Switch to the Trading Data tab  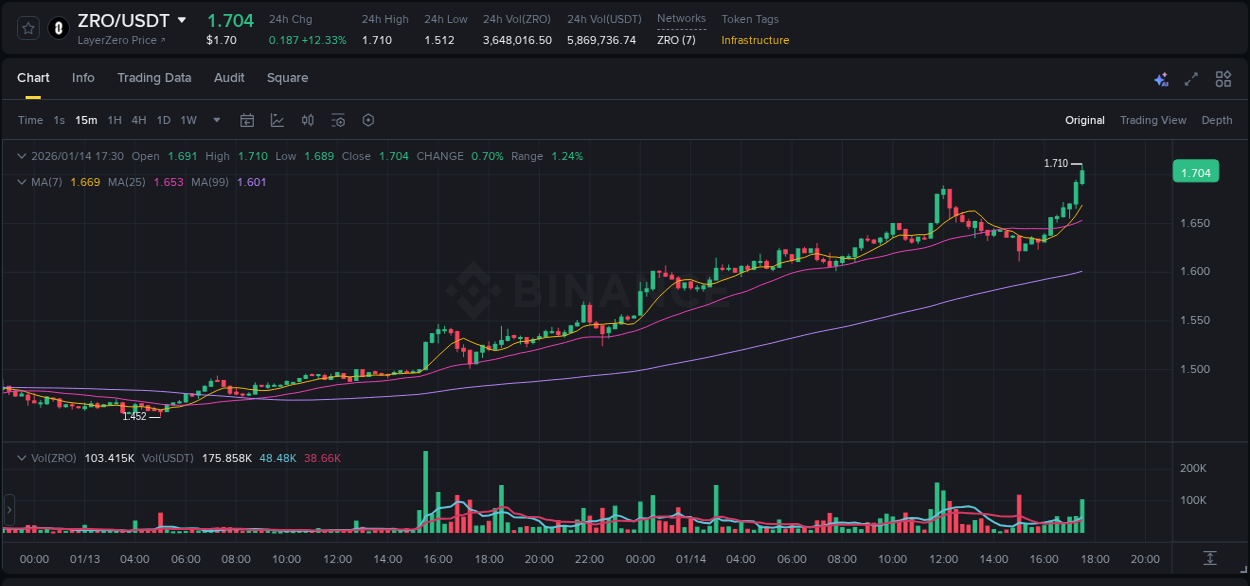point(154,78)
